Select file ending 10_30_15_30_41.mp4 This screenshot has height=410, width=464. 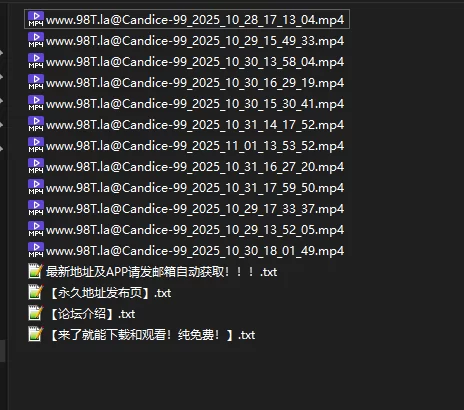pyautogui.click(x=195, y=104)
